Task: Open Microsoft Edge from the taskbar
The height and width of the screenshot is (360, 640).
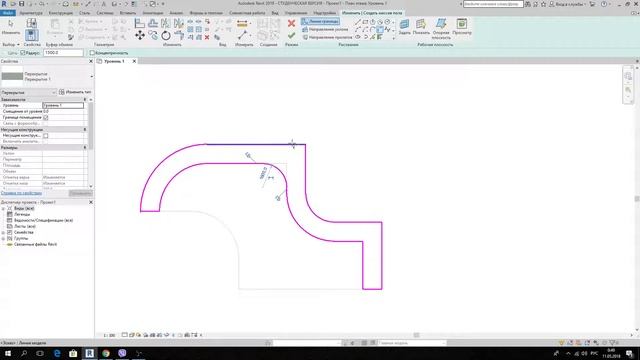Action: (x=57, y=353)
